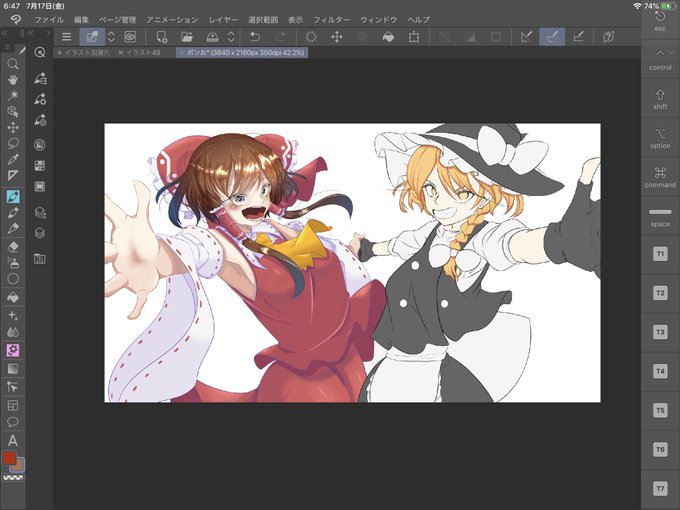The image size is (680, 510).
Task: Select the Fill bucket tool in left toolbar
Action: click(13, 298)
